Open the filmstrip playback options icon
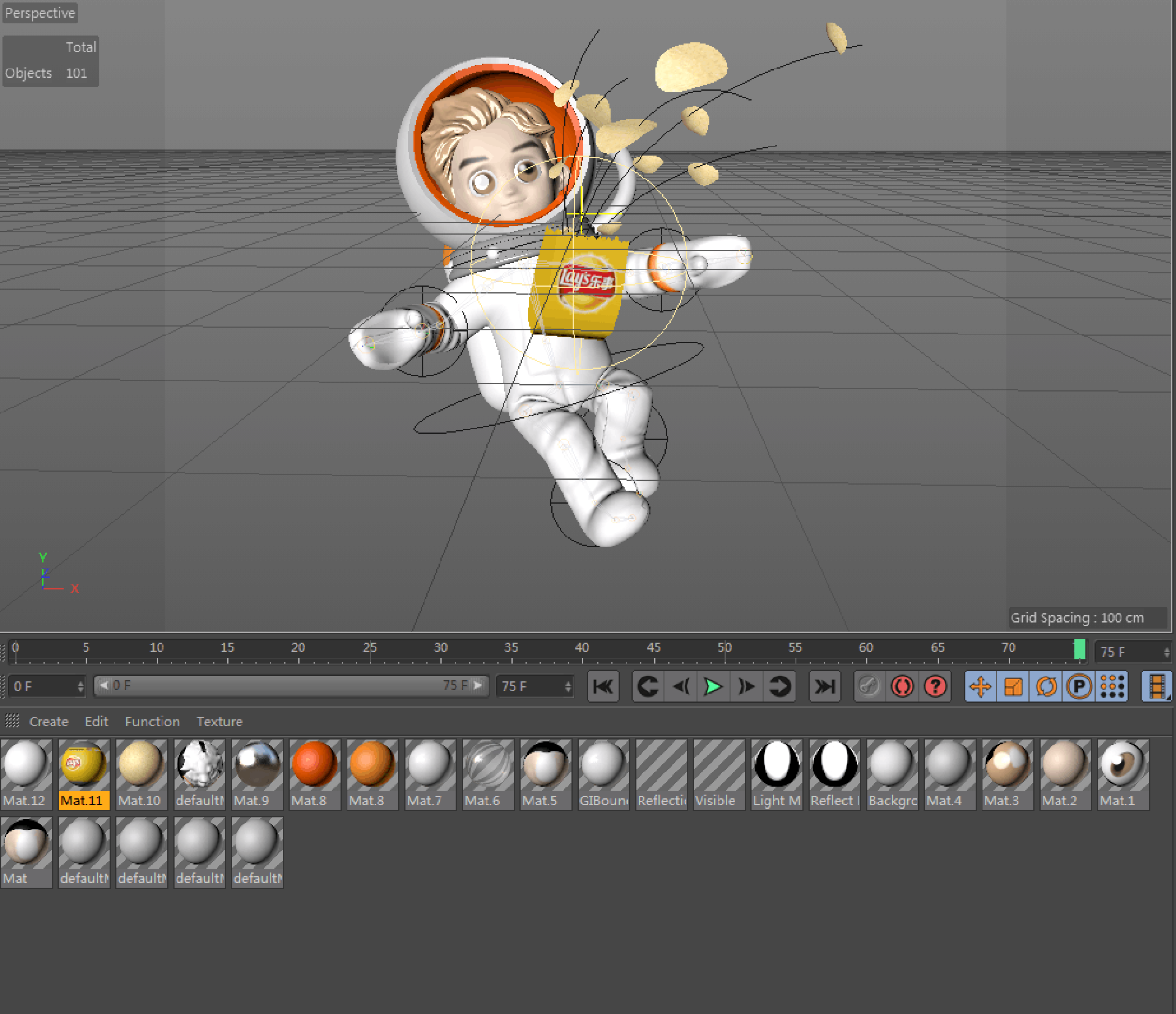The image size is (1176, 1014). [x=1157, y=686]
